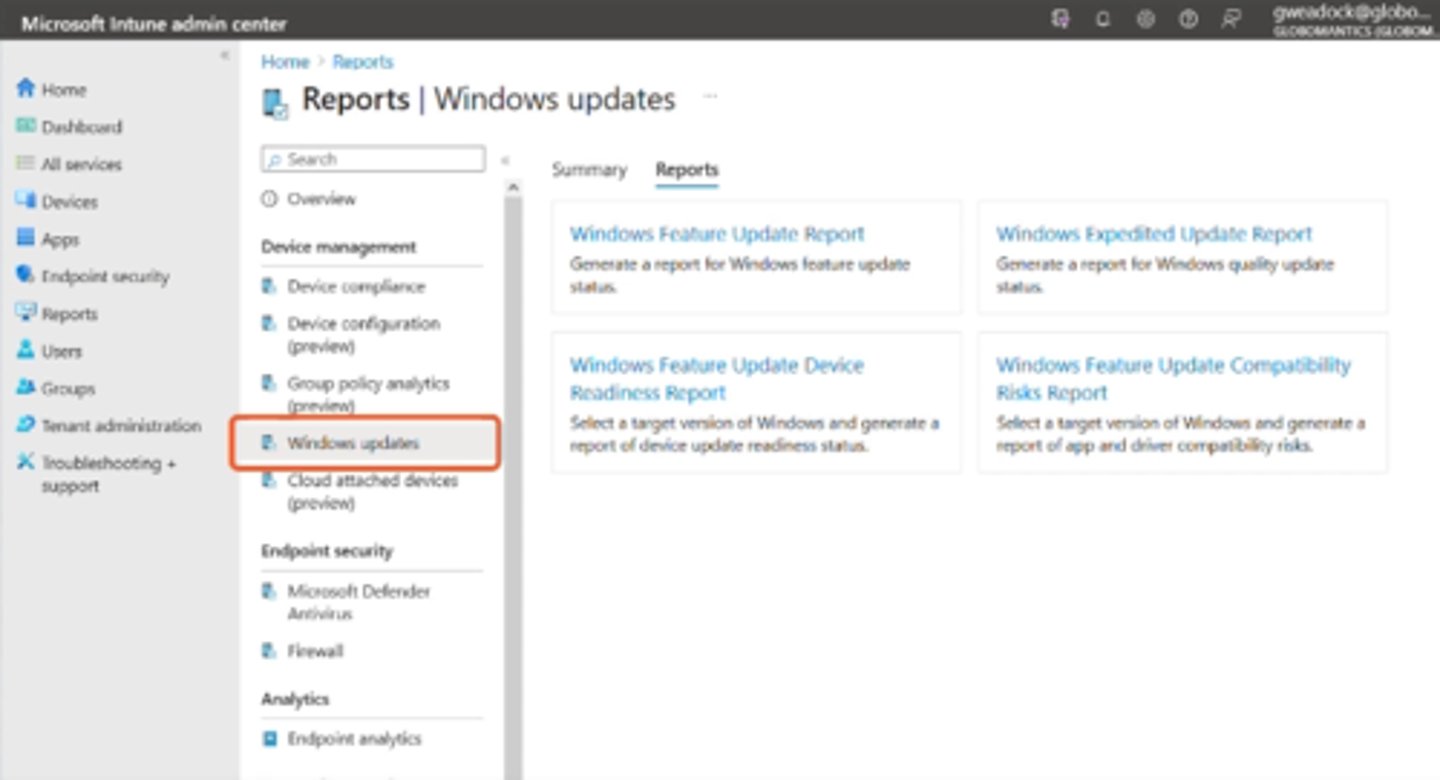This screenshot has width=1440, height=780.
Task: Switch to the Summary tab
Action: coord(589,170)
